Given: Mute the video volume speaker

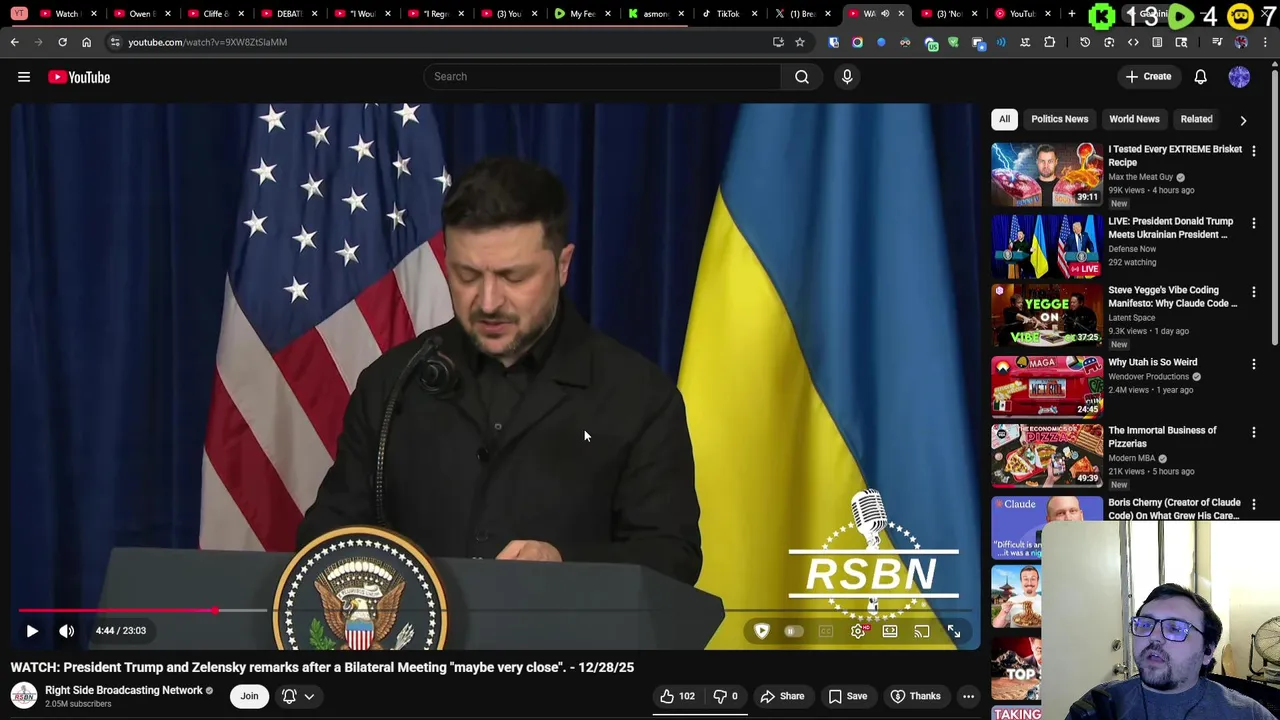Looking at the screenshot, I should click(x=66, y=631).
